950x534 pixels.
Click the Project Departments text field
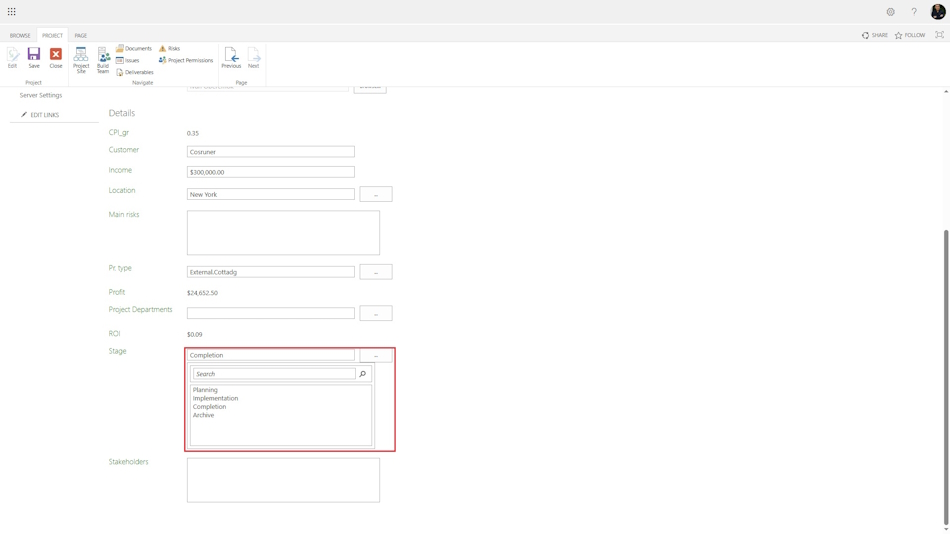click(x=270, y=313)
